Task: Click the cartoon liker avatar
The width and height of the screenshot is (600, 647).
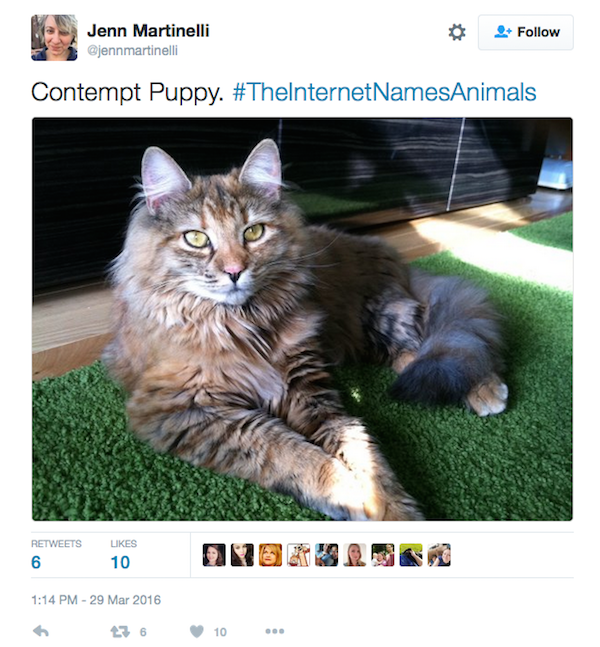Action: tap(298, 555)
